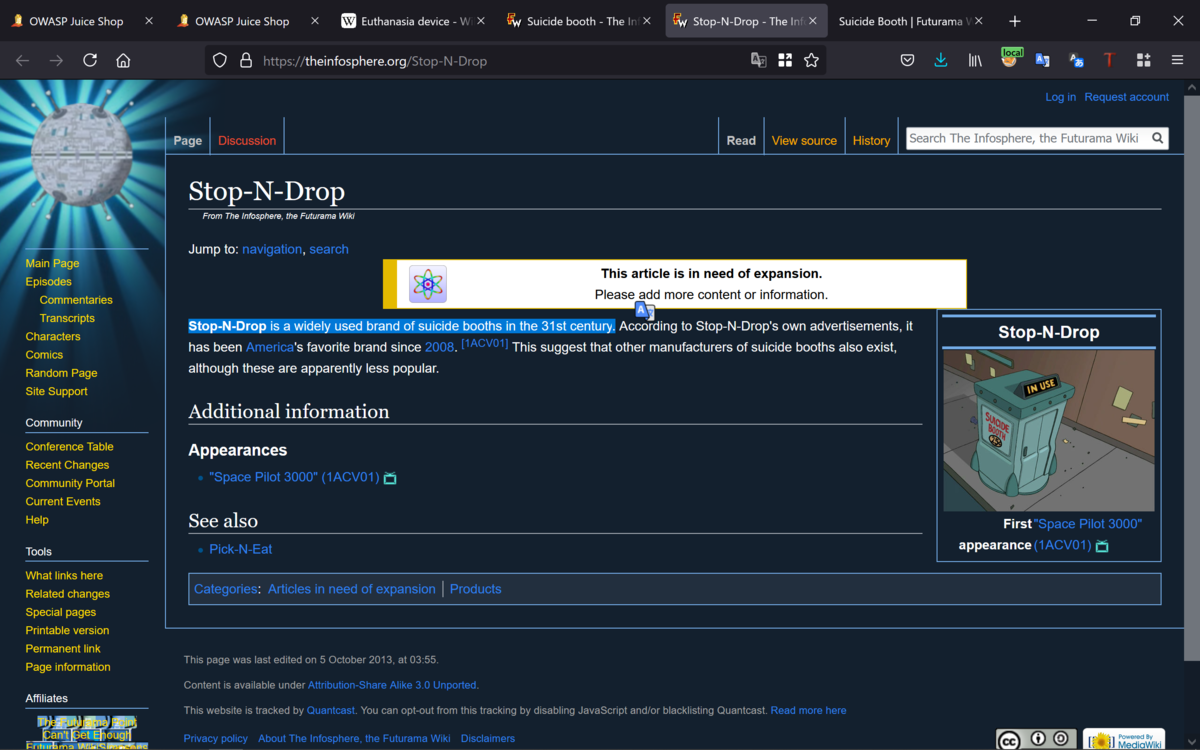The height and width of the screenshot is (750, 1200).
Task: Open Articles in need of expansion category
Action: point(352,589)
